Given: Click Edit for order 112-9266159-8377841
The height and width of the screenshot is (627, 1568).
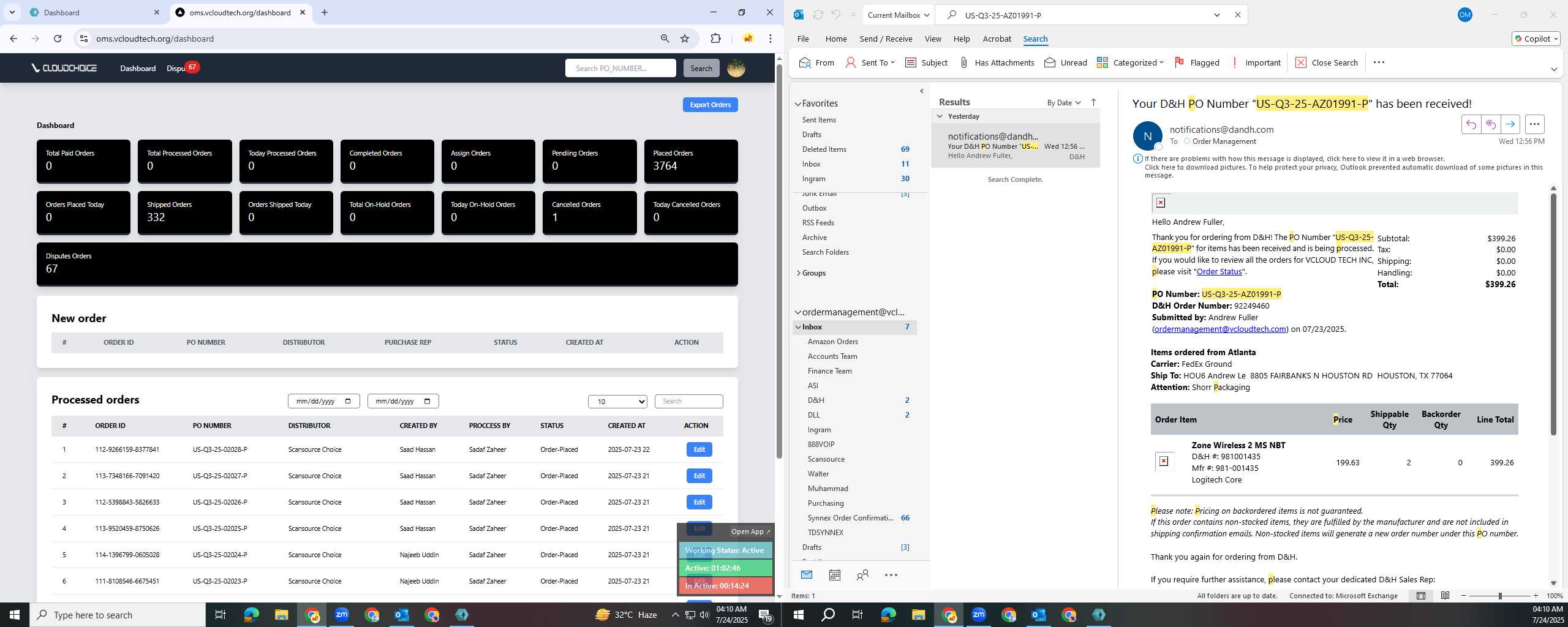Looking at the screenshot, I should coord(699,449).
